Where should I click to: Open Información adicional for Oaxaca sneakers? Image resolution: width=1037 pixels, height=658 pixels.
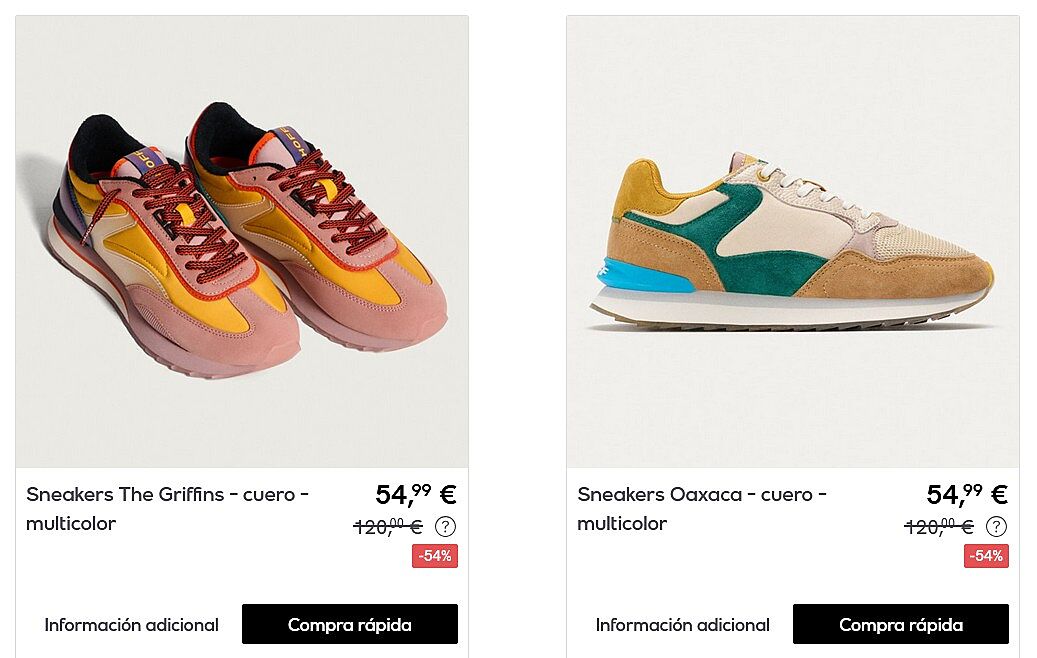(x=683, y=625)
